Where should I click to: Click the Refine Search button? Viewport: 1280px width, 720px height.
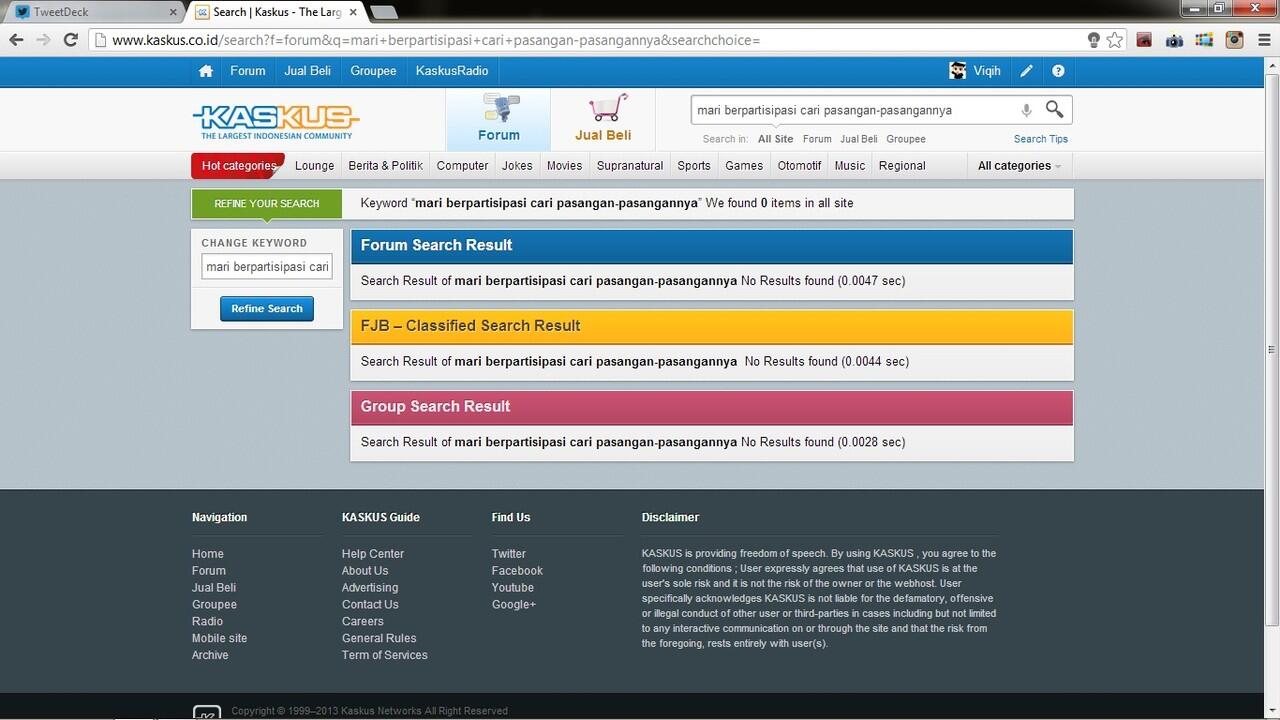point(267,309)
